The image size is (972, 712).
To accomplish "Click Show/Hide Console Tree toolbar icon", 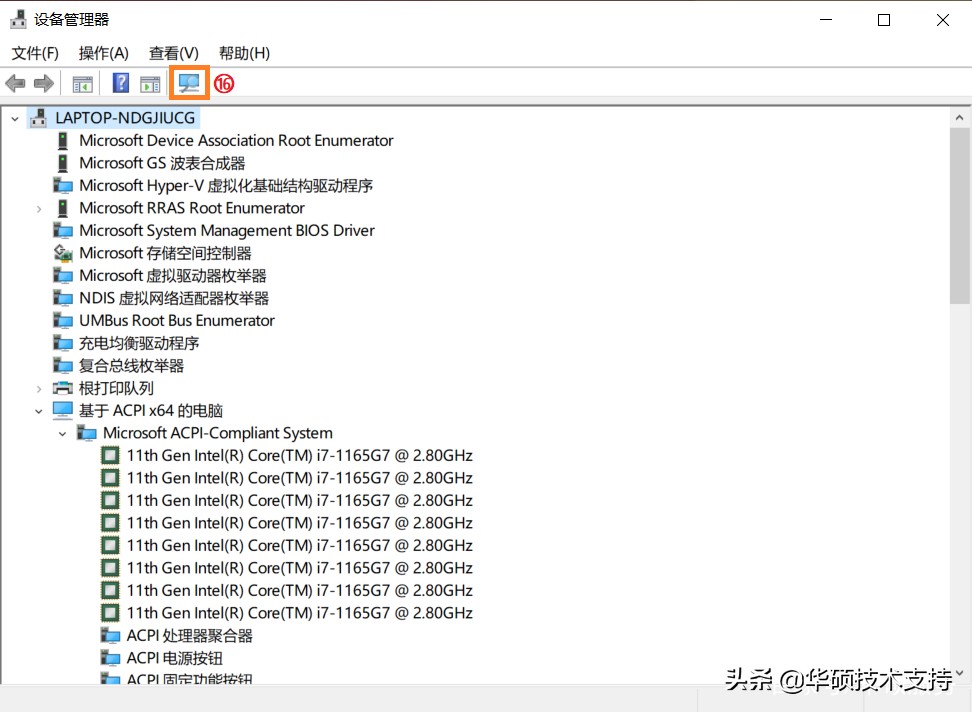I will [82, 84].
